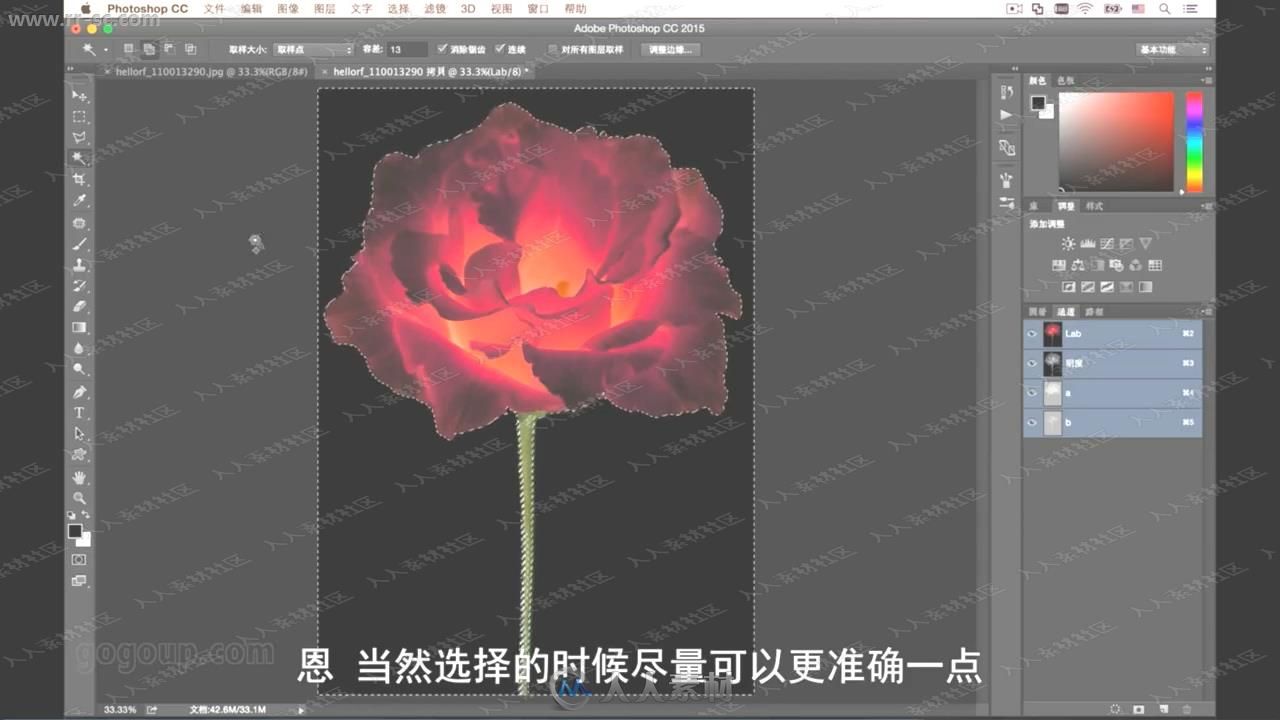The image size is (1280, 720).
Task: Select the Blur tool
Action: [x=79, y=348]
